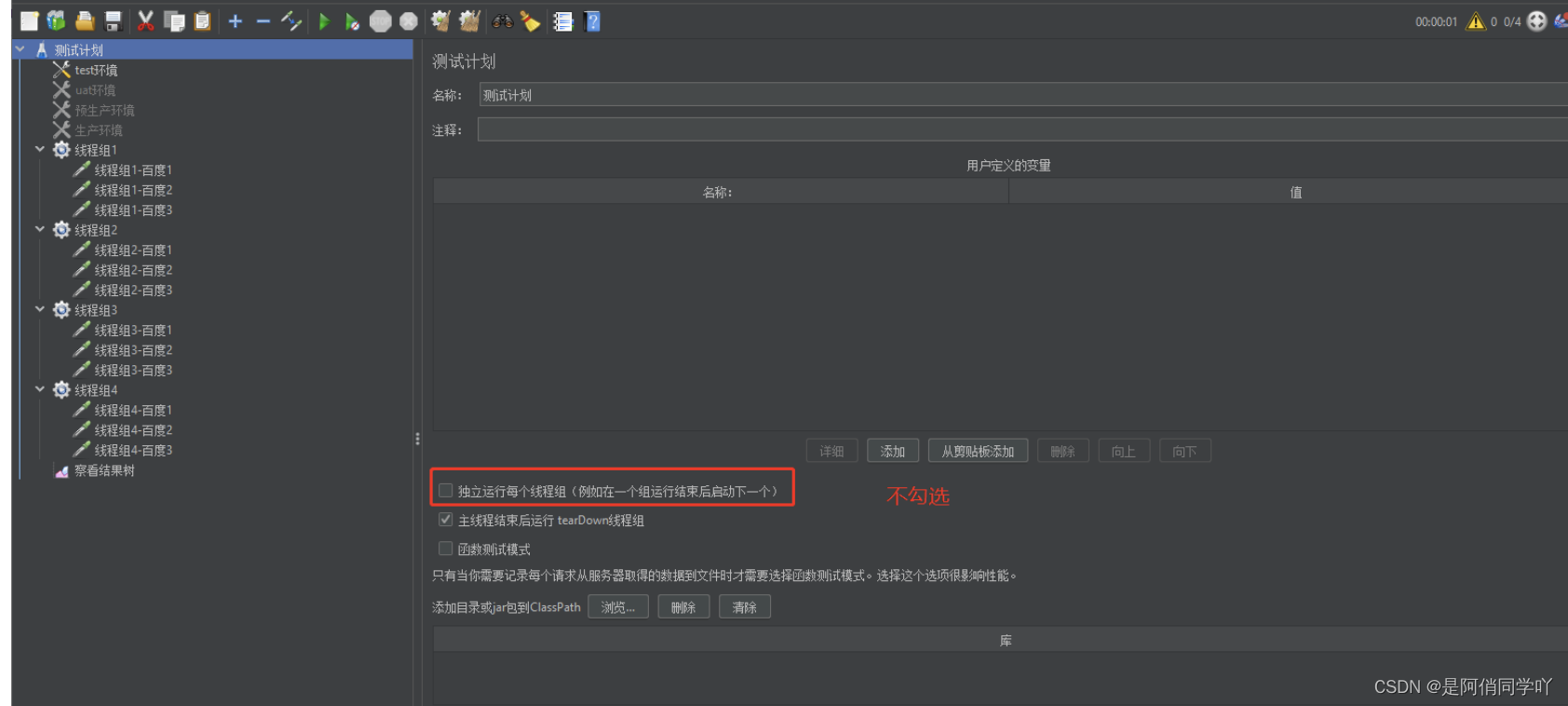This screenshot has width=1568, height=706.
Task: Select sampler 线程组4-百度3
Action: [133, 450]
